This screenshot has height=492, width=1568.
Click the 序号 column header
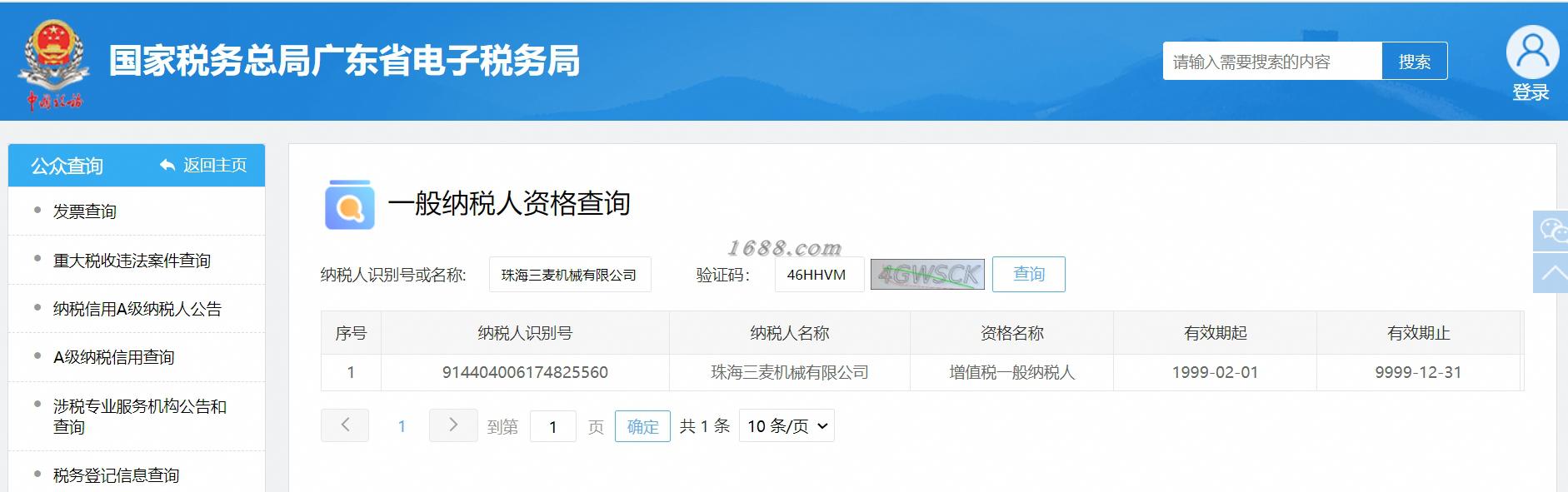[351, 333]
